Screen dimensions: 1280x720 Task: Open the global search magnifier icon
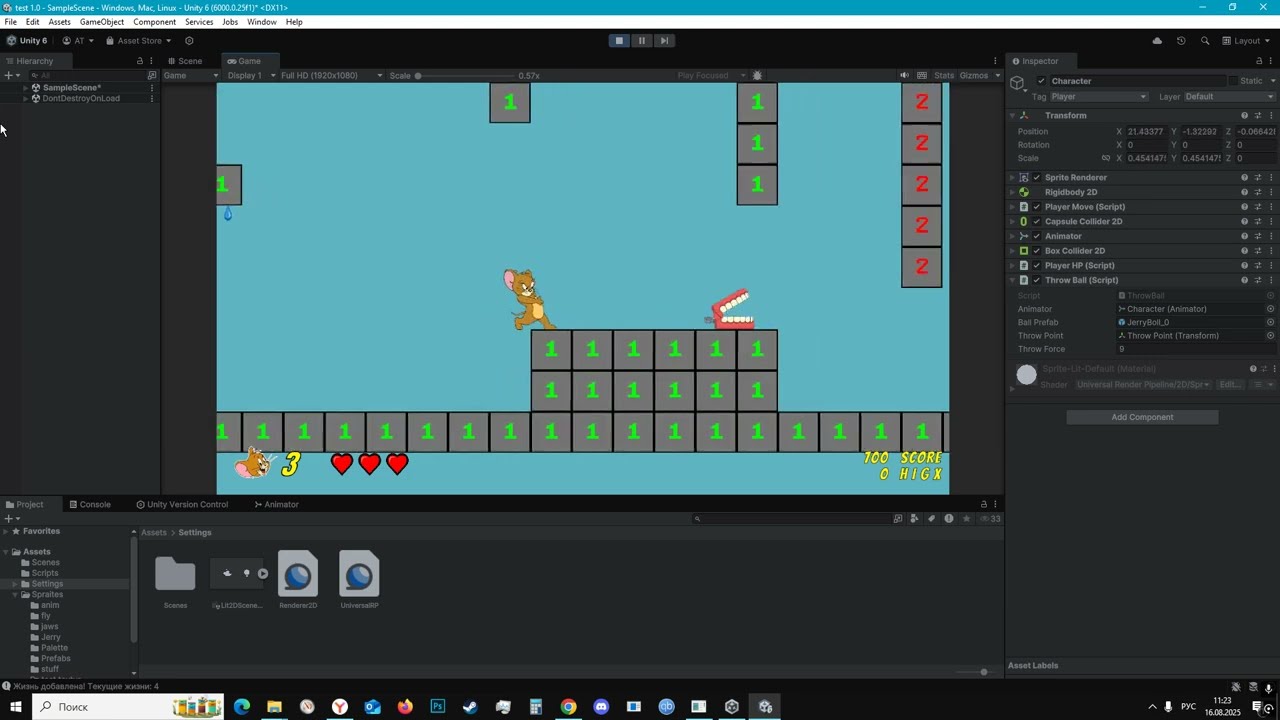click(1205, 41)
